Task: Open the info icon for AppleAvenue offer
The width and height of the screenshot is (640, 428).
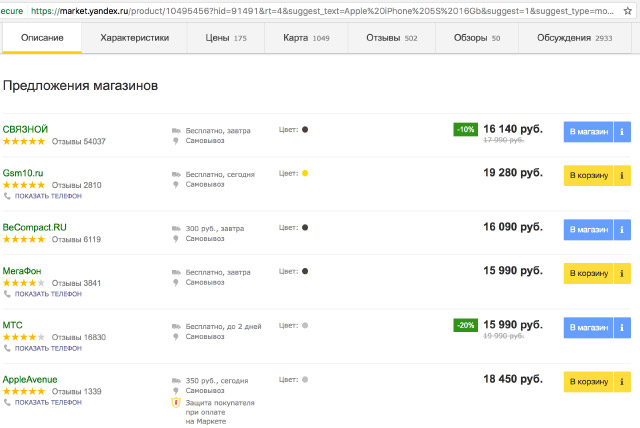Action: (622, 382)
